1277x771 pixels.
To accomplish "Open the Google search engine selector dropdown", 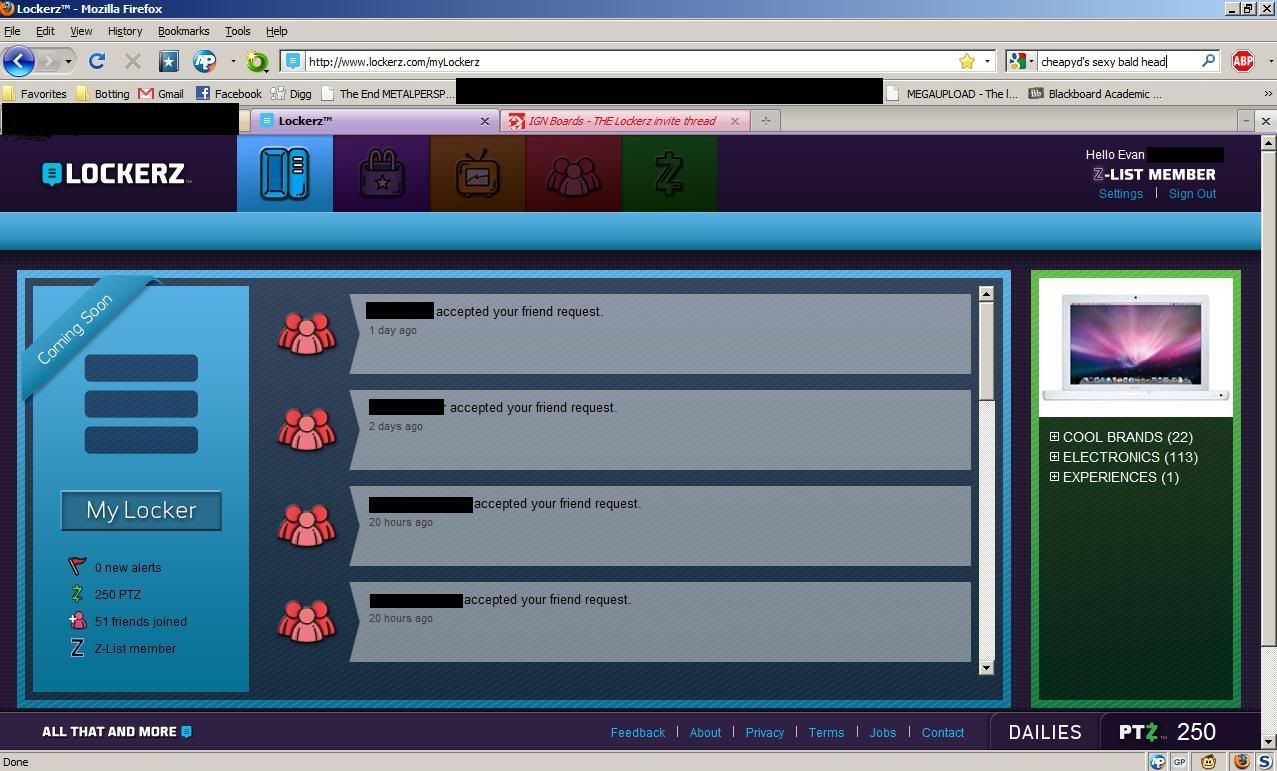I will point(1021,61).
